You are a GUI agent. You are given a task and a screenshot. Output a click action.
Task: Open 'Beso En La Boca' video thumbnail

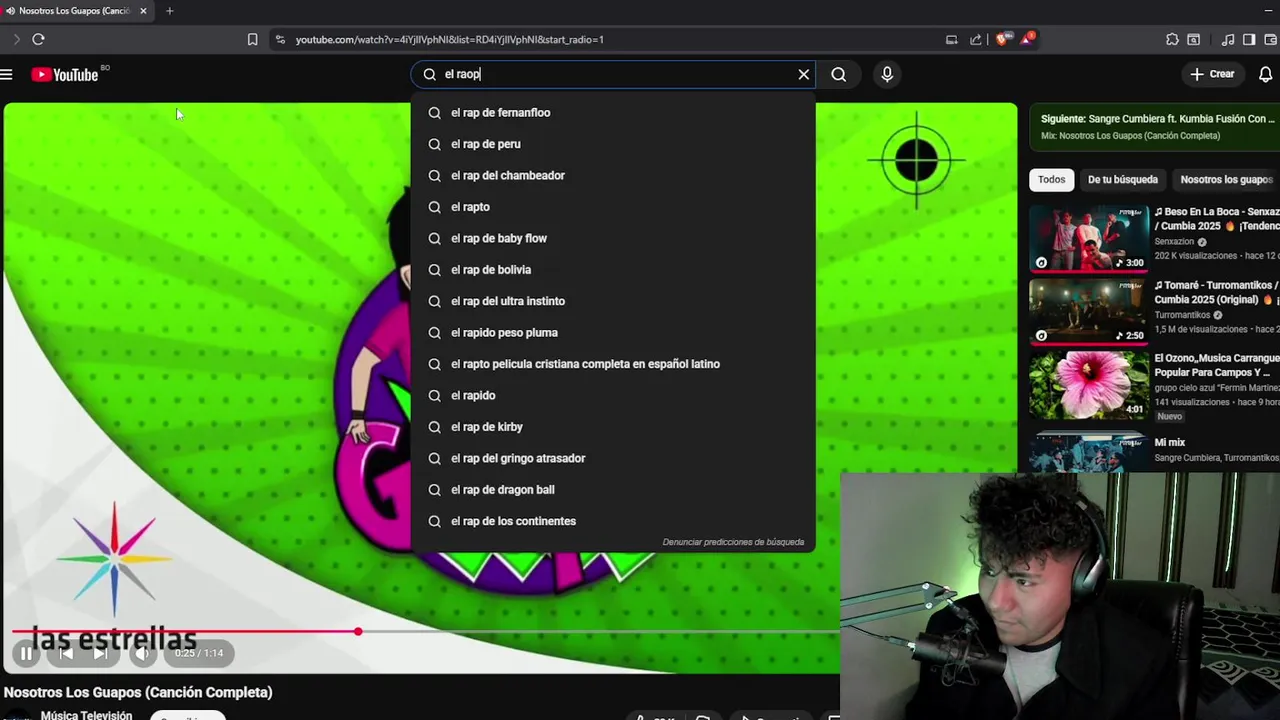point(1089,239)
